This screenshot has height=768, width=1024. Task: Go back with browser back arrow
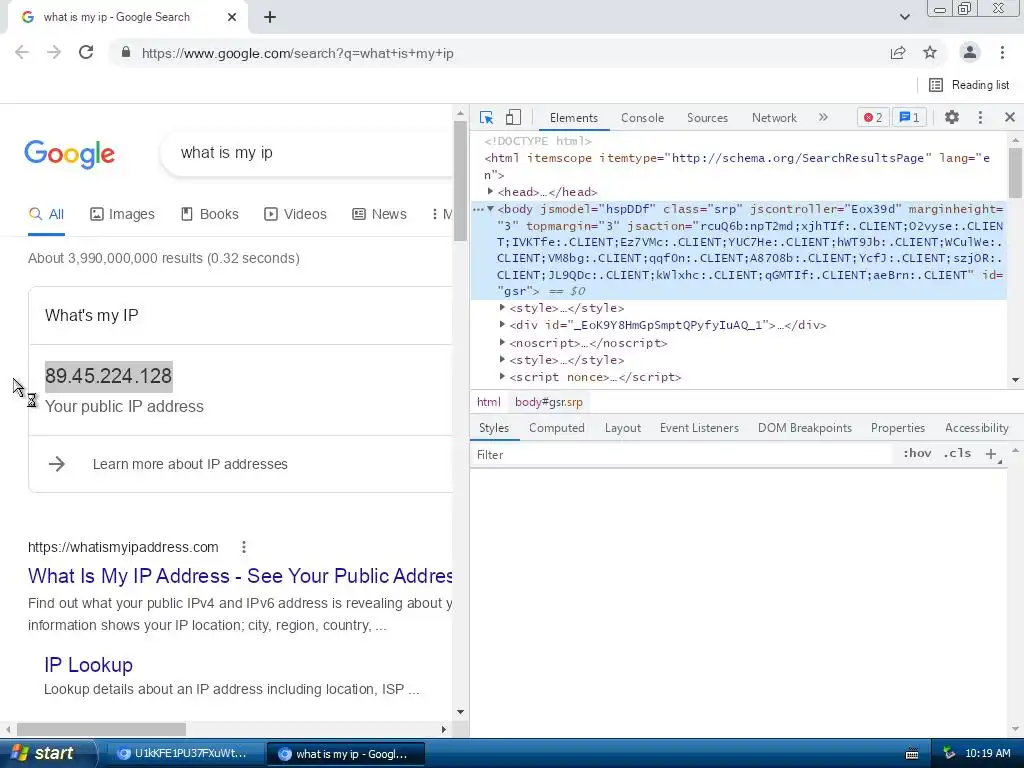click(x=22, y=52)
